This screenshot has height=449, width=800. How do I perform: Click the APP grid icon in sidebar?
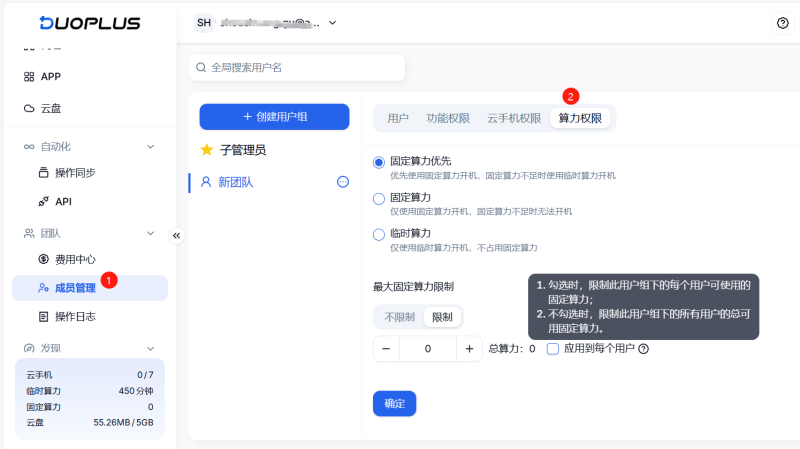[29, 77]
